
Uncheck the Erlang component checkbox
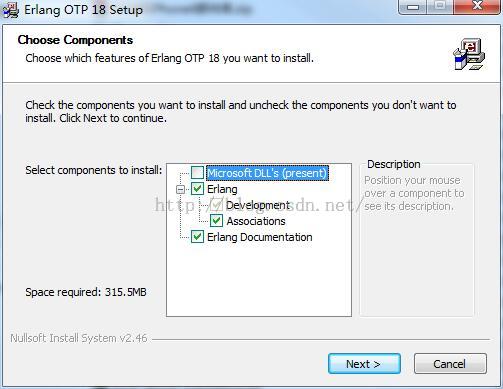click(197, 189)
